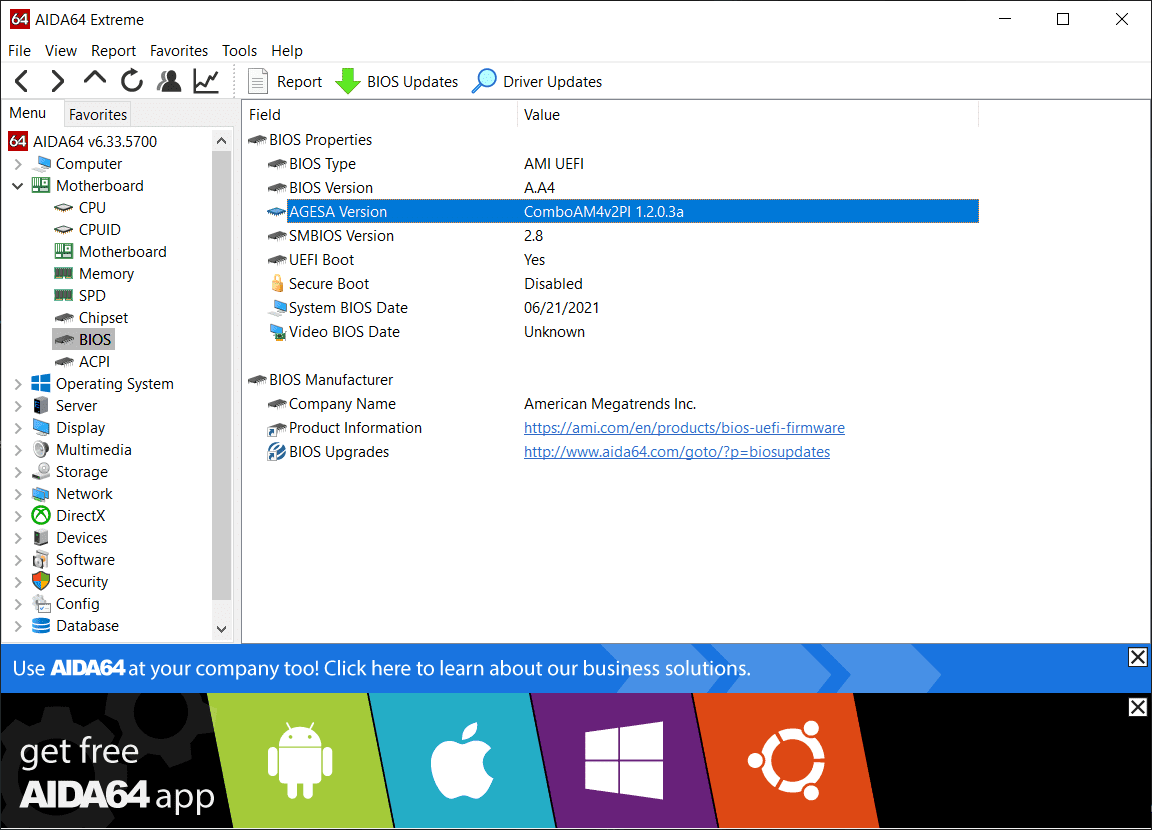Open the Tools menu
The width and height of the screenshot is (1152, 830).
tap(240, 51)
